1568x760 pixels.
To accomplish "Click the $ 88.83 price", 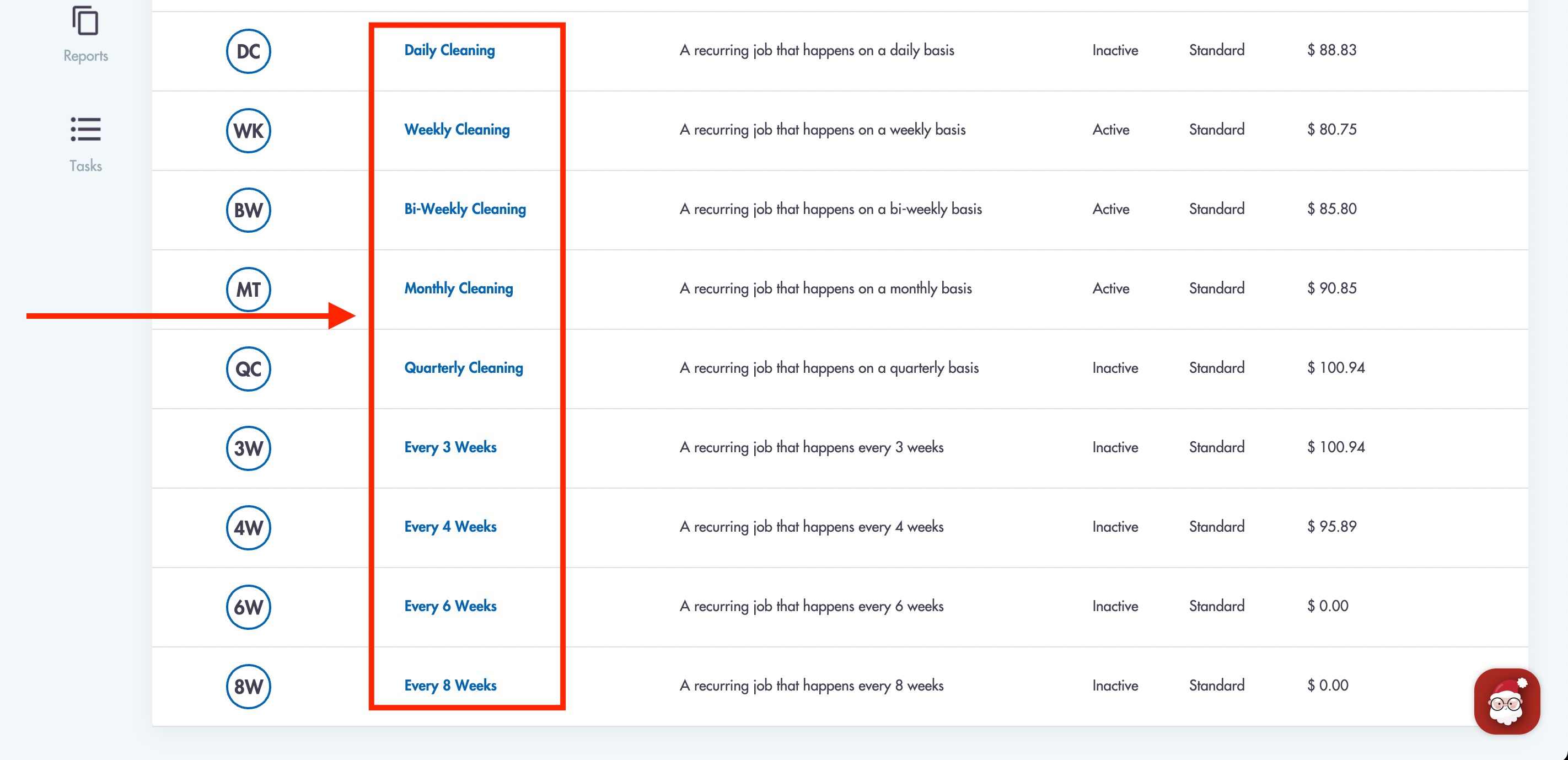I will click(1332, 50).
